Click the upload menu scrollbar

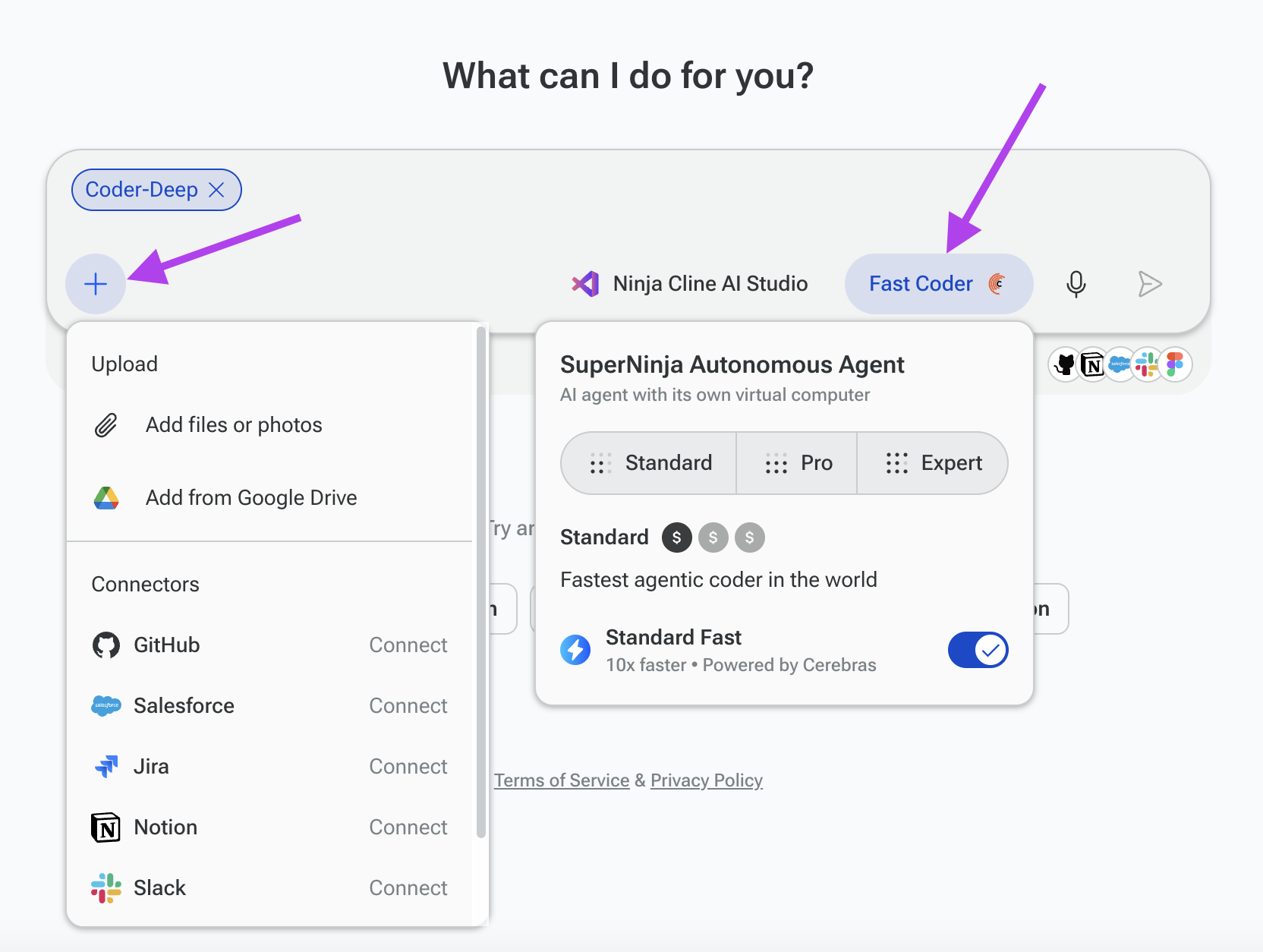point(480,583)
